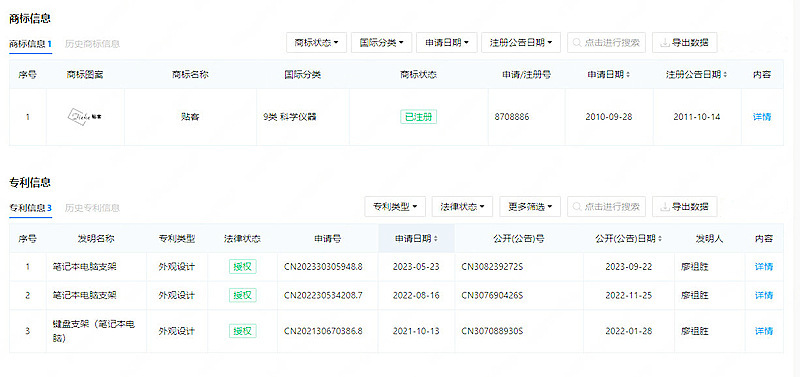The image size is (800, 377).
Task: Select the 商标信息 tab
Action: tap(31, 44)
